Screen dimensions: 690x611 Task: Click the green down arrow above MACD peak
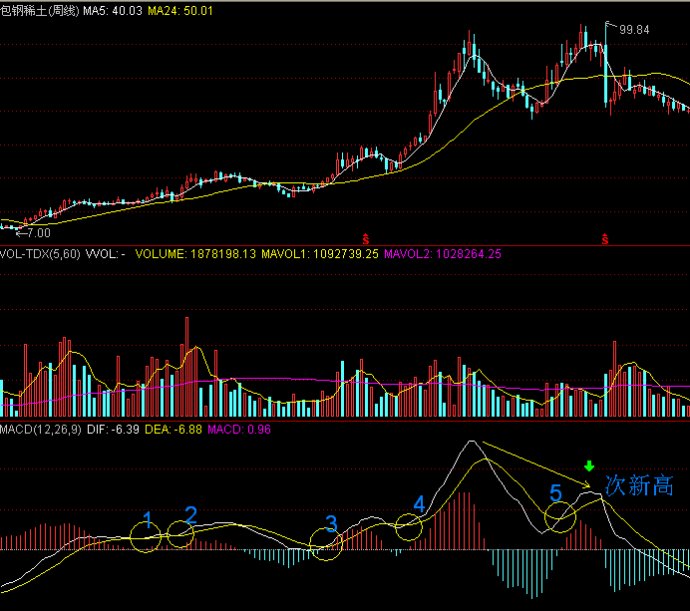[590, 465]
